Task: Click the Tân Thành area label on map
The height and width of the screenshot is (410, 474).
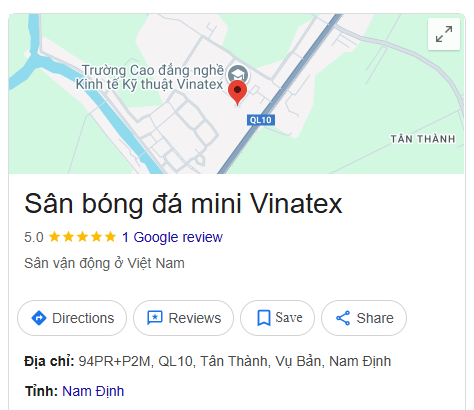Action: (x=423, y=139)
